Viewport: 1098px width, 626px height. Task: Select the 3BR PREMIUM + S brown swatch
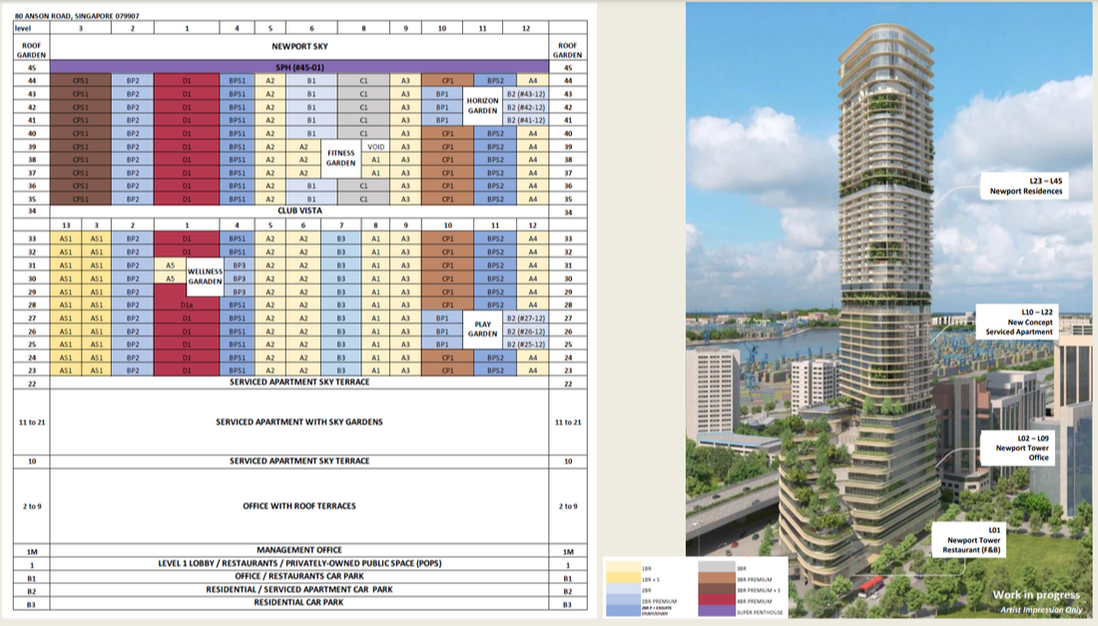716,590
